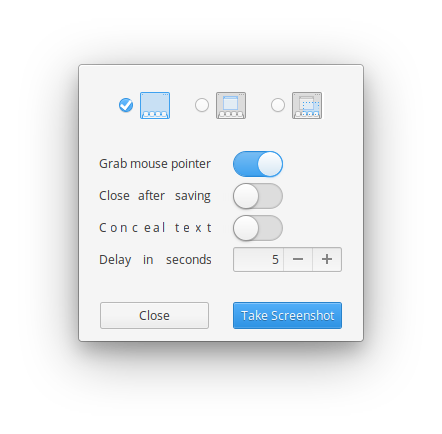442x434 pixels.
Task: Select the full screen capture icon
Action: [x=155, y=105]
